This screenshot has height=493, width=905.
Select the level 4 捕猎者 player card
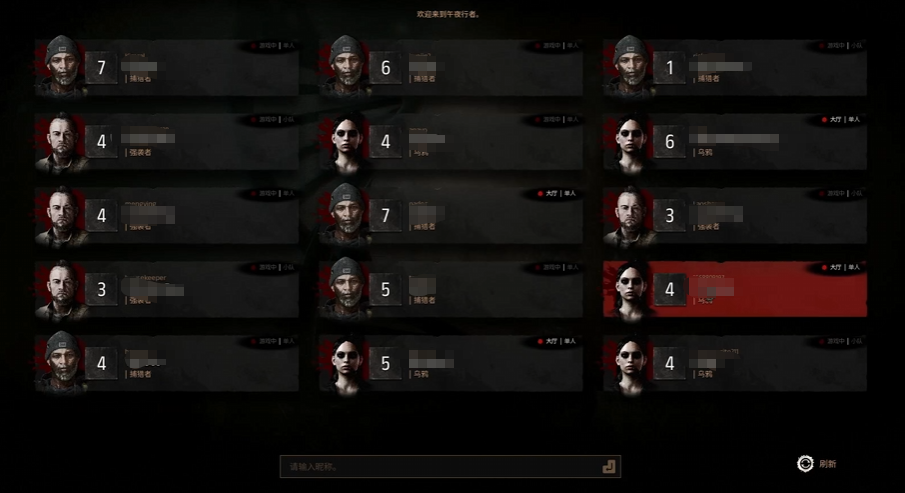(x=167, y=363)
